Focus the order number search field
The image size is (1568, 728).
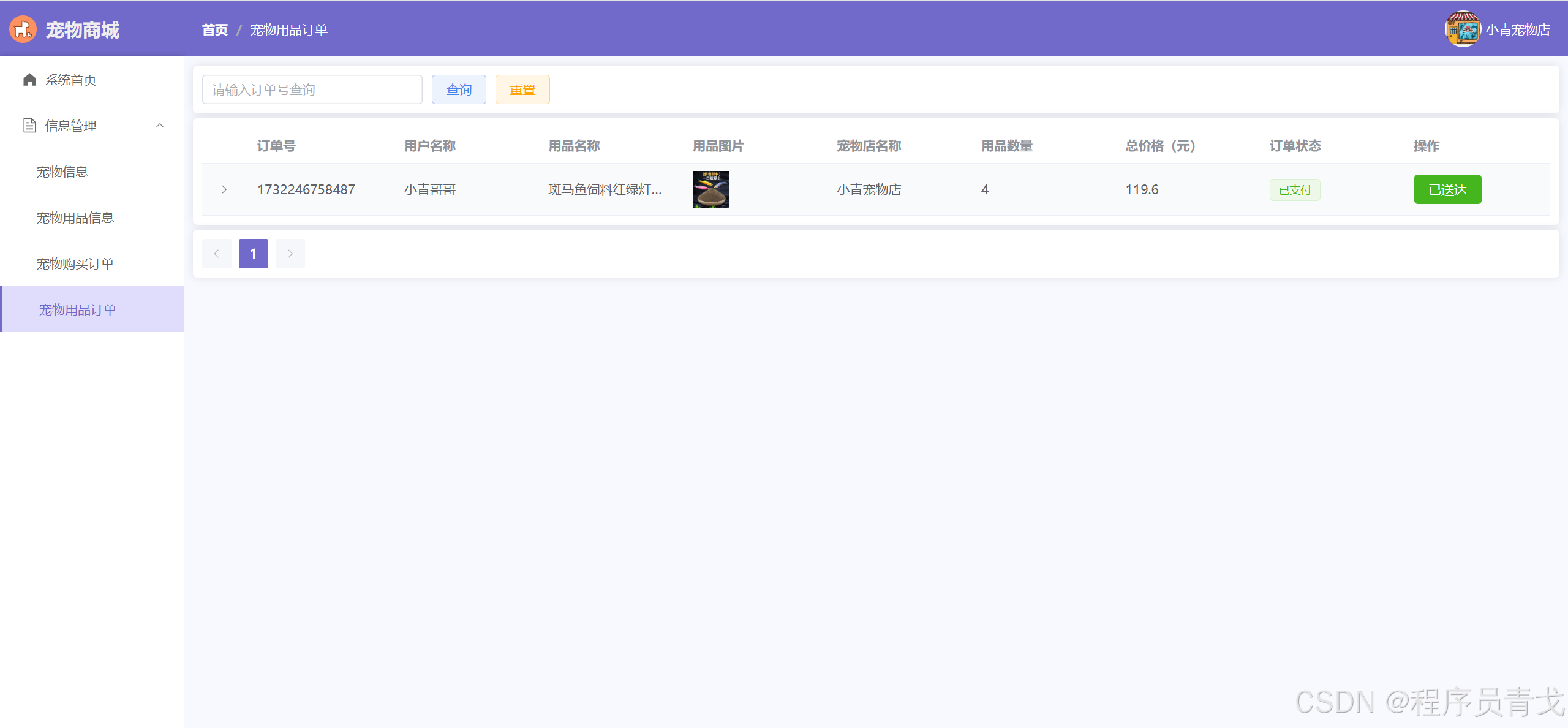pos(312,89)
